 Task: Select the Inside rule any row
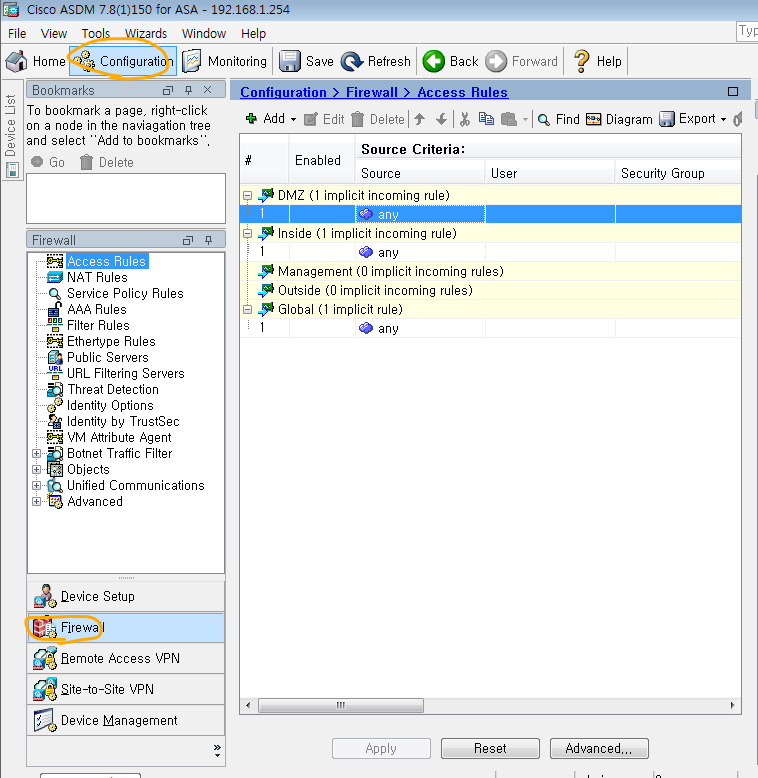(x=490, y=252)
